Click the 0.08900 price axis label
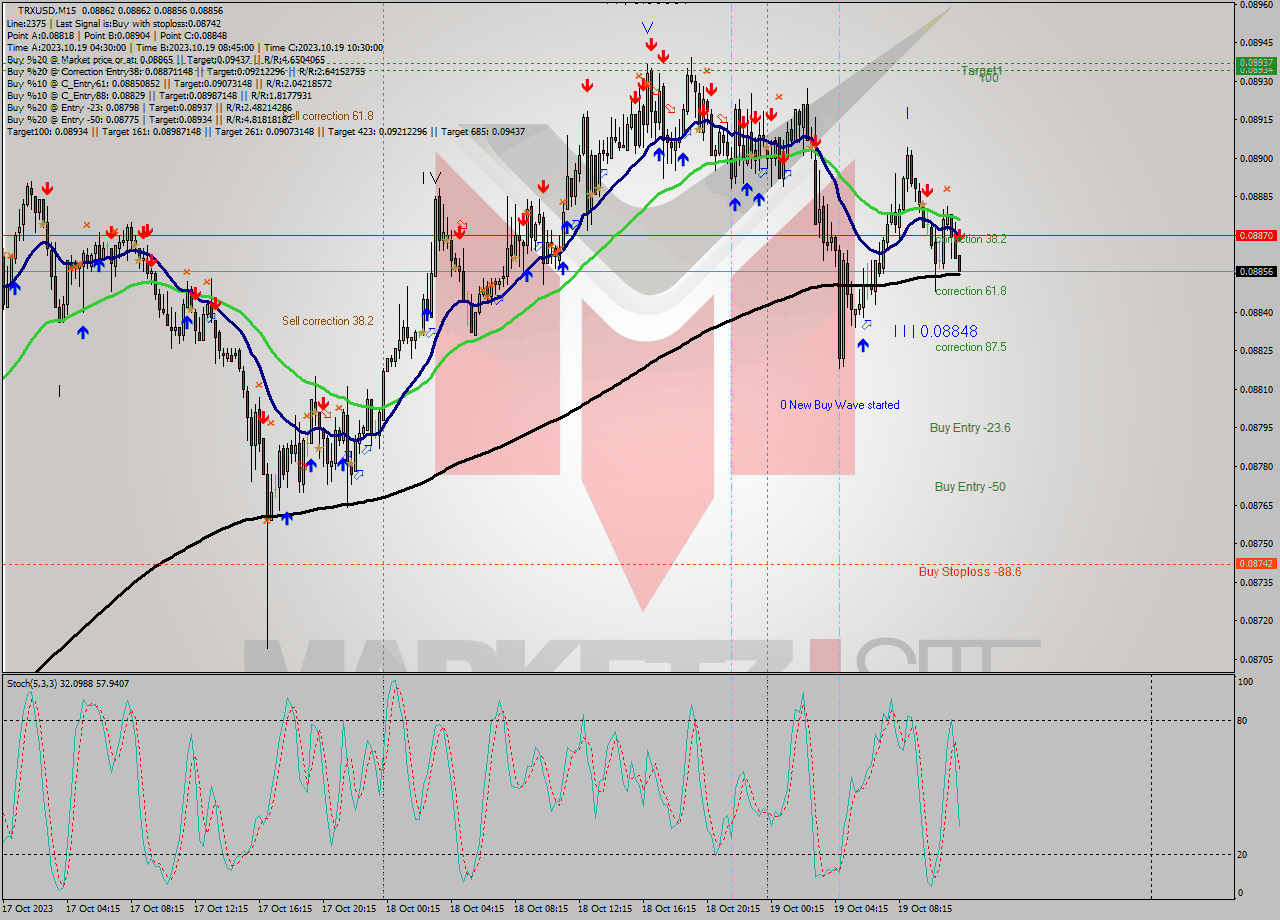 pos(1256,159)
